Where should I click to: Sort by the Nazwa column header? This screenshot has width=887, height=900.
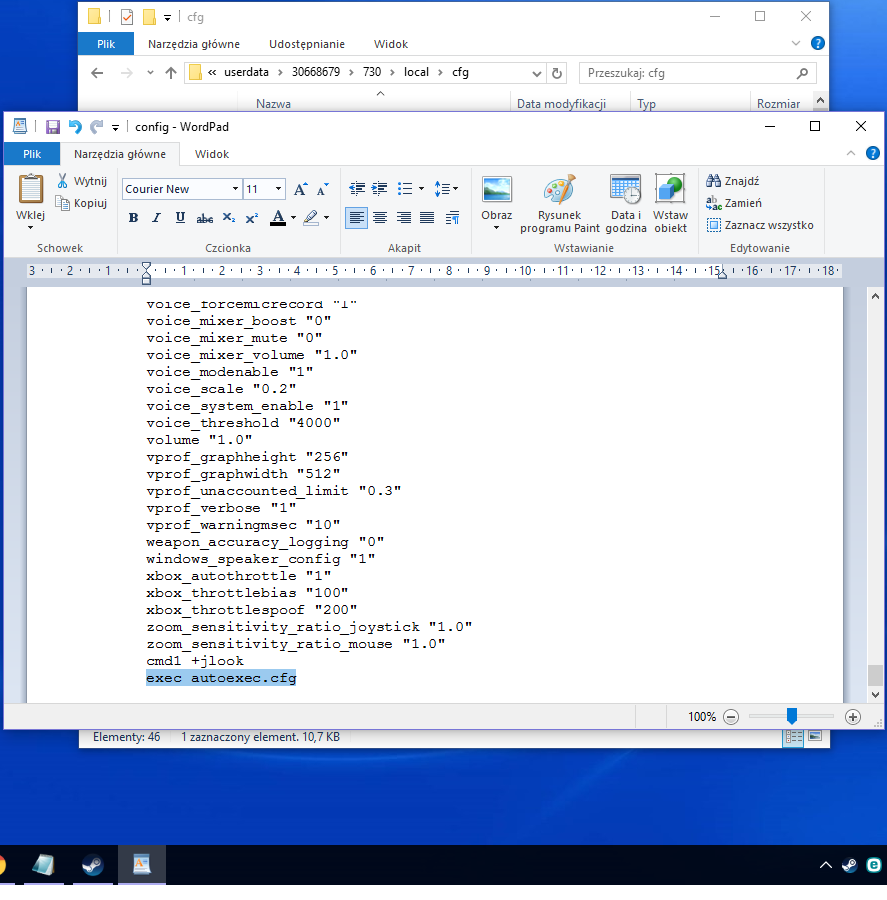pos(273,104)
